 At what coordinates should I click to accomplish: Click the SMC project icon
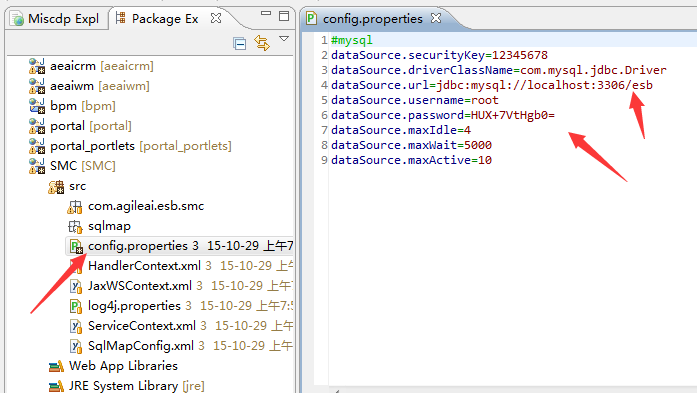[x=37, y=166]
